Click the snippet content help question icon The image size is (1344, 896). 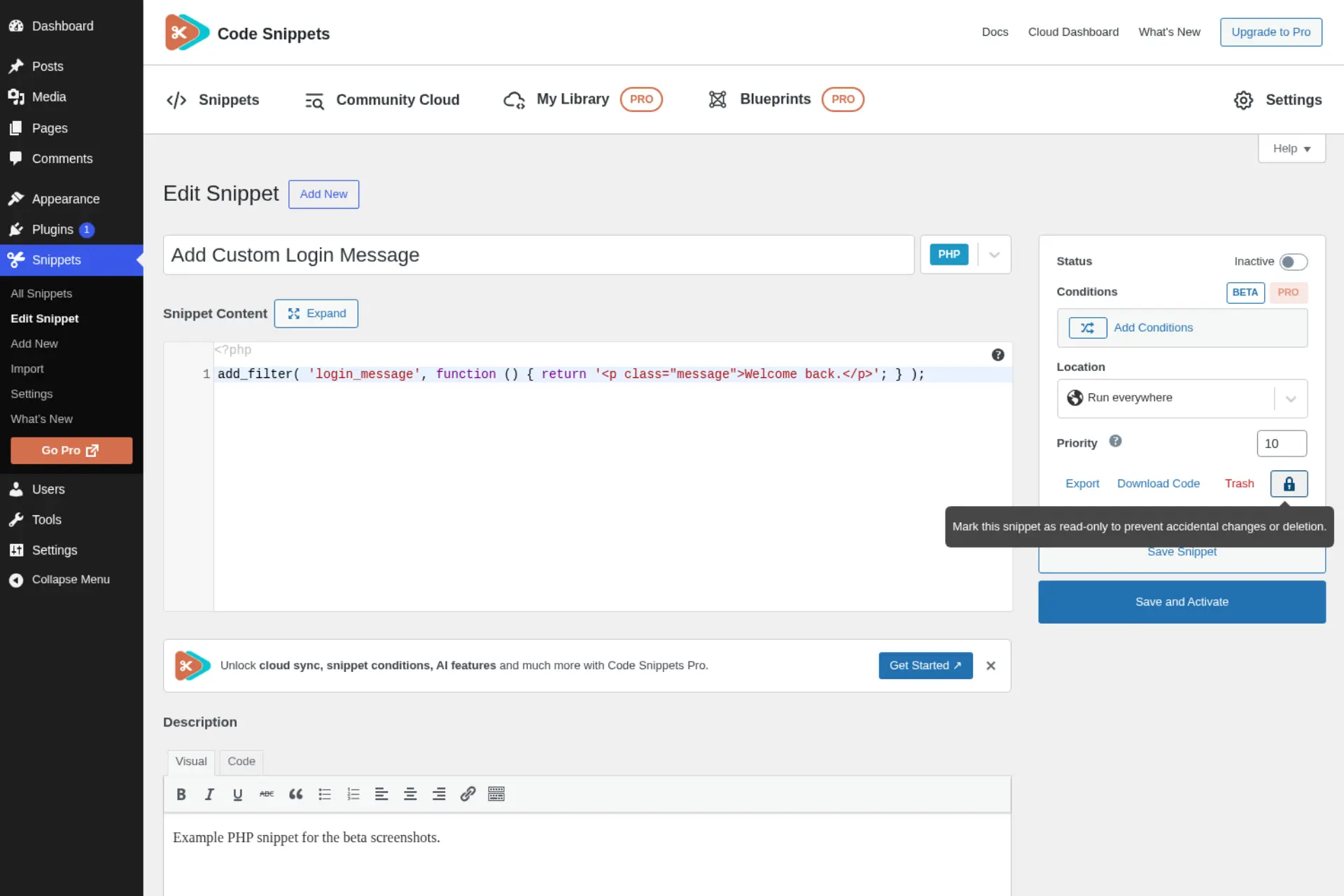point(998,355)
